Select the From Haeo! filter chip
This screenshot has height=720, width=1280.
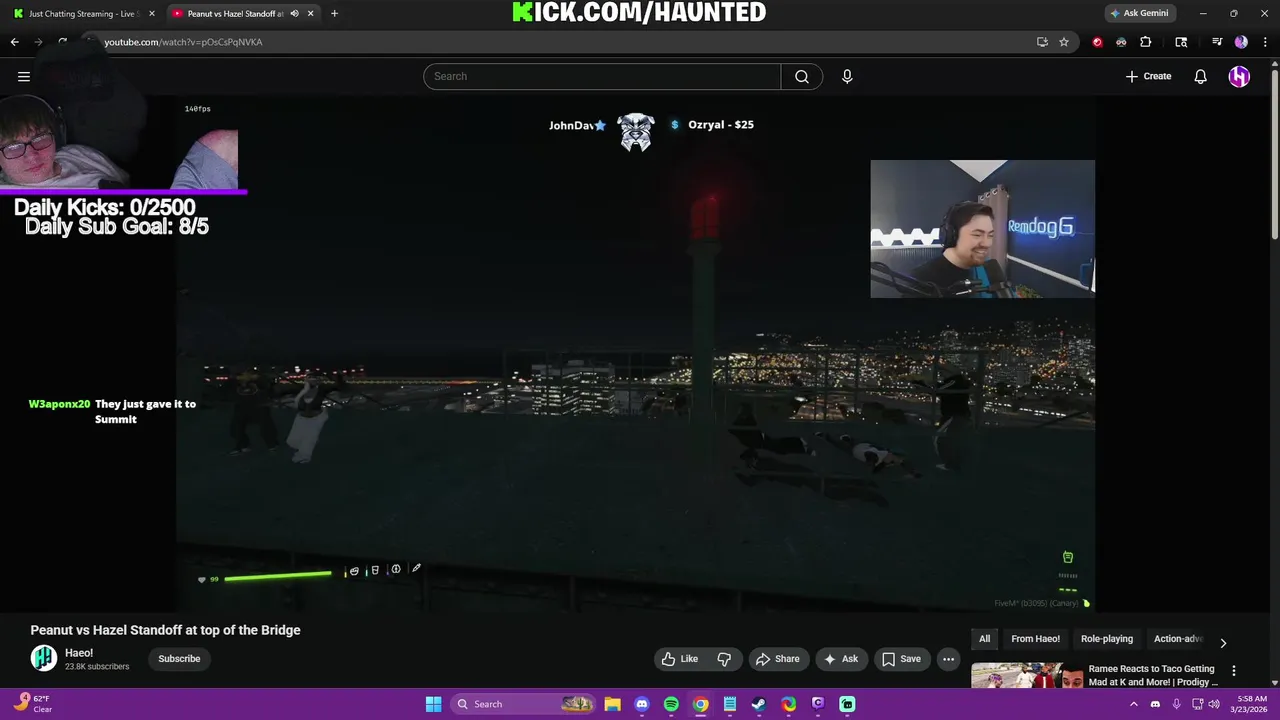click(x=1035, y=639)
